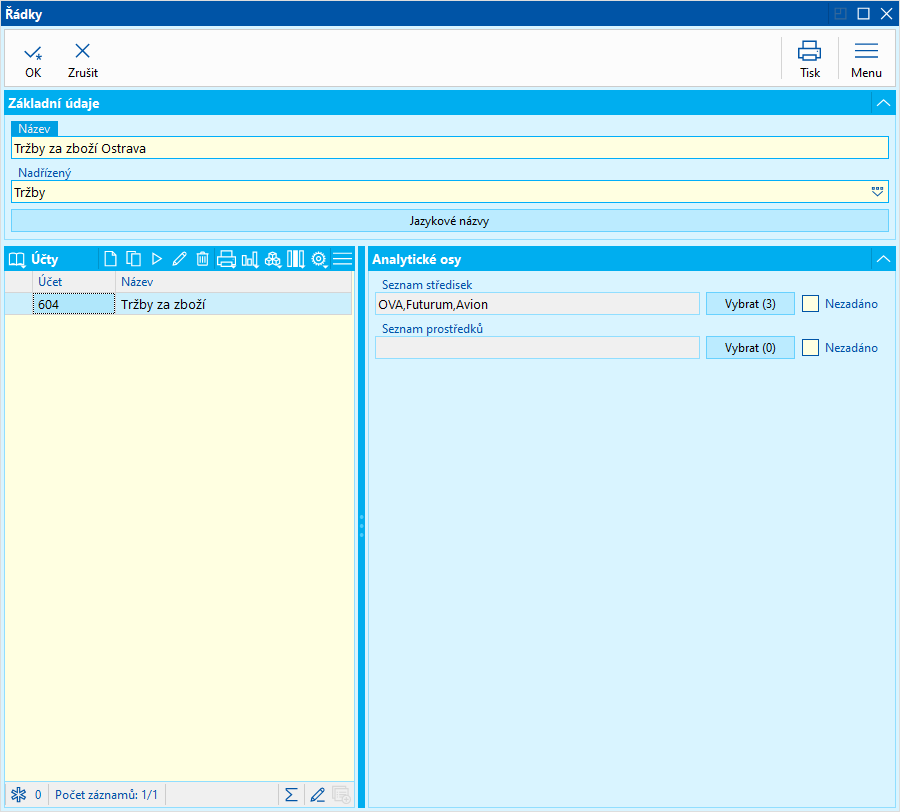Viewport: 900px width, 812px height.
Task: Tick Nezadáno checkbox for Seznam prostředků
Action: coord(811,347)
